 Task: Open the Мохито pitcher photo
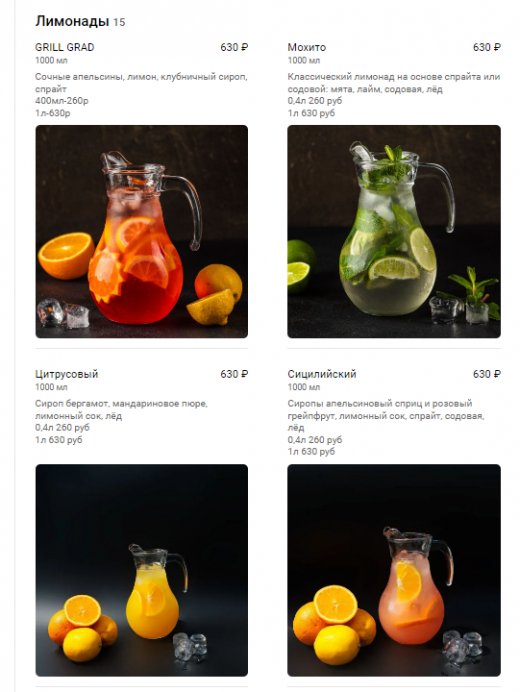pyautogui.click(x=394, y=231)
